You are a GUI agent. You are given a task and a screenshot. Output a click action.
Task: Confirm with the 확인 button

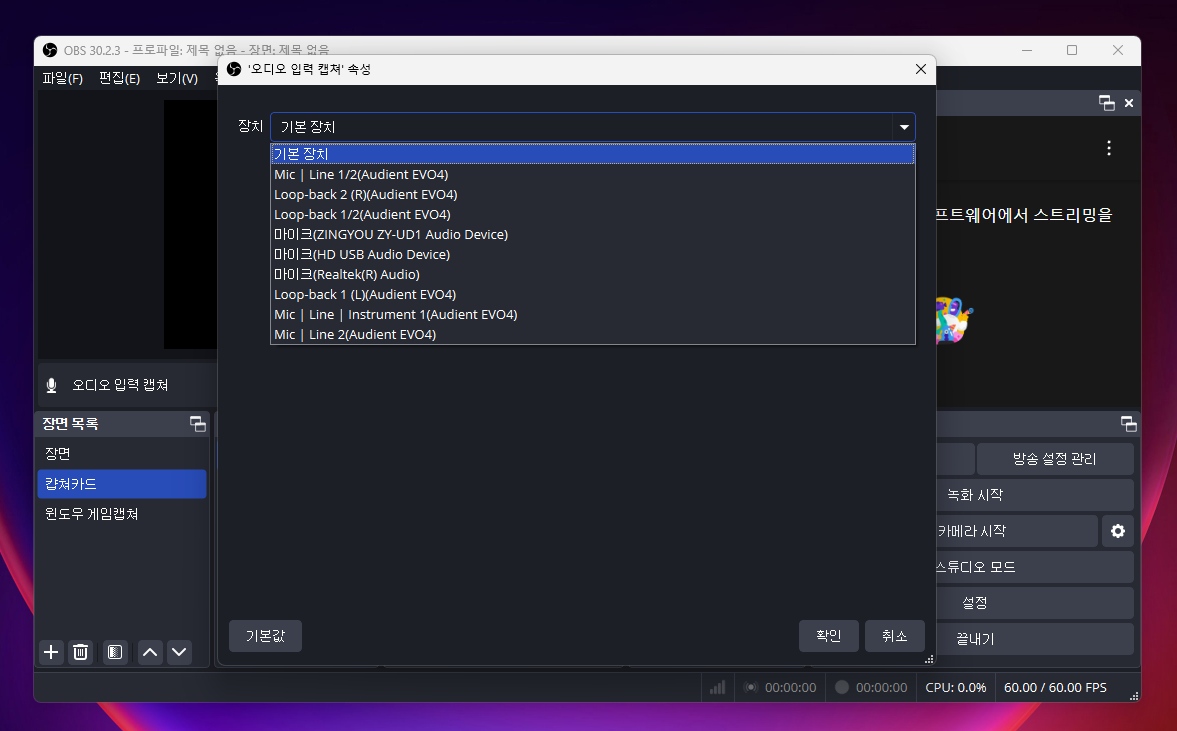click(x=829, y=636)
